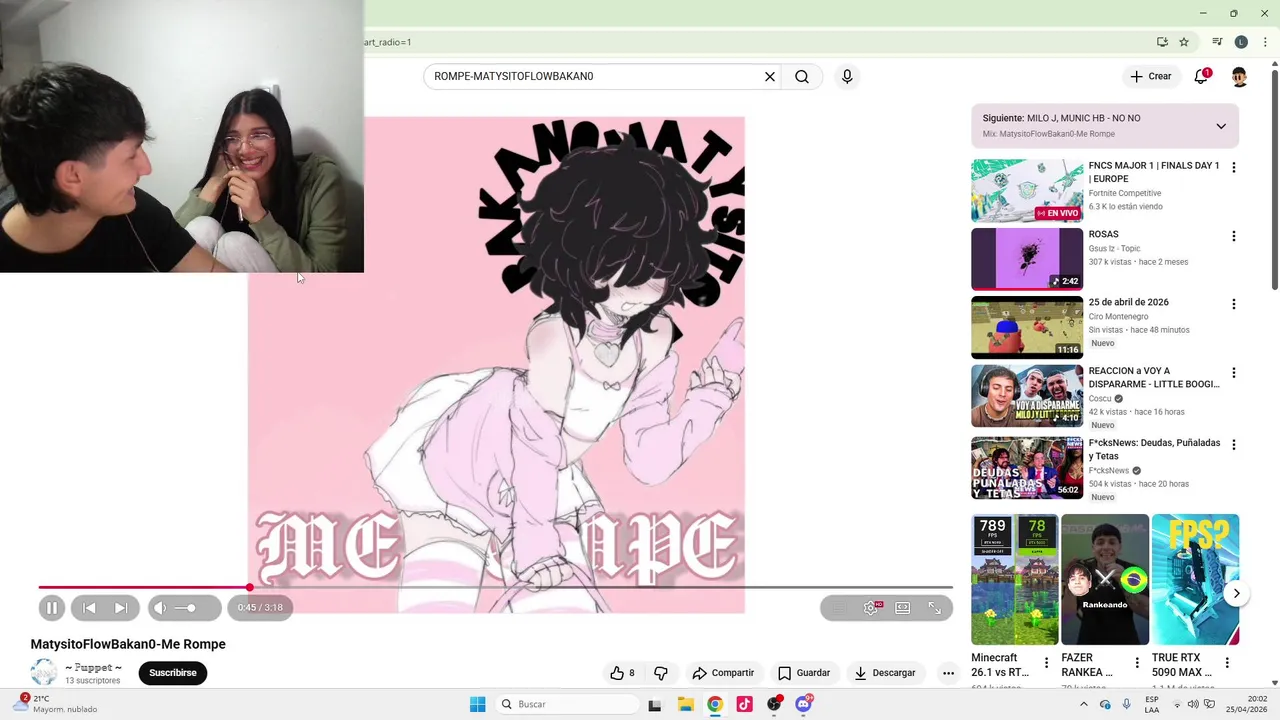Open Windows Start menu
Image resolution: width=1280 pixels, height=720 pixels.
(x=478, y=704)
